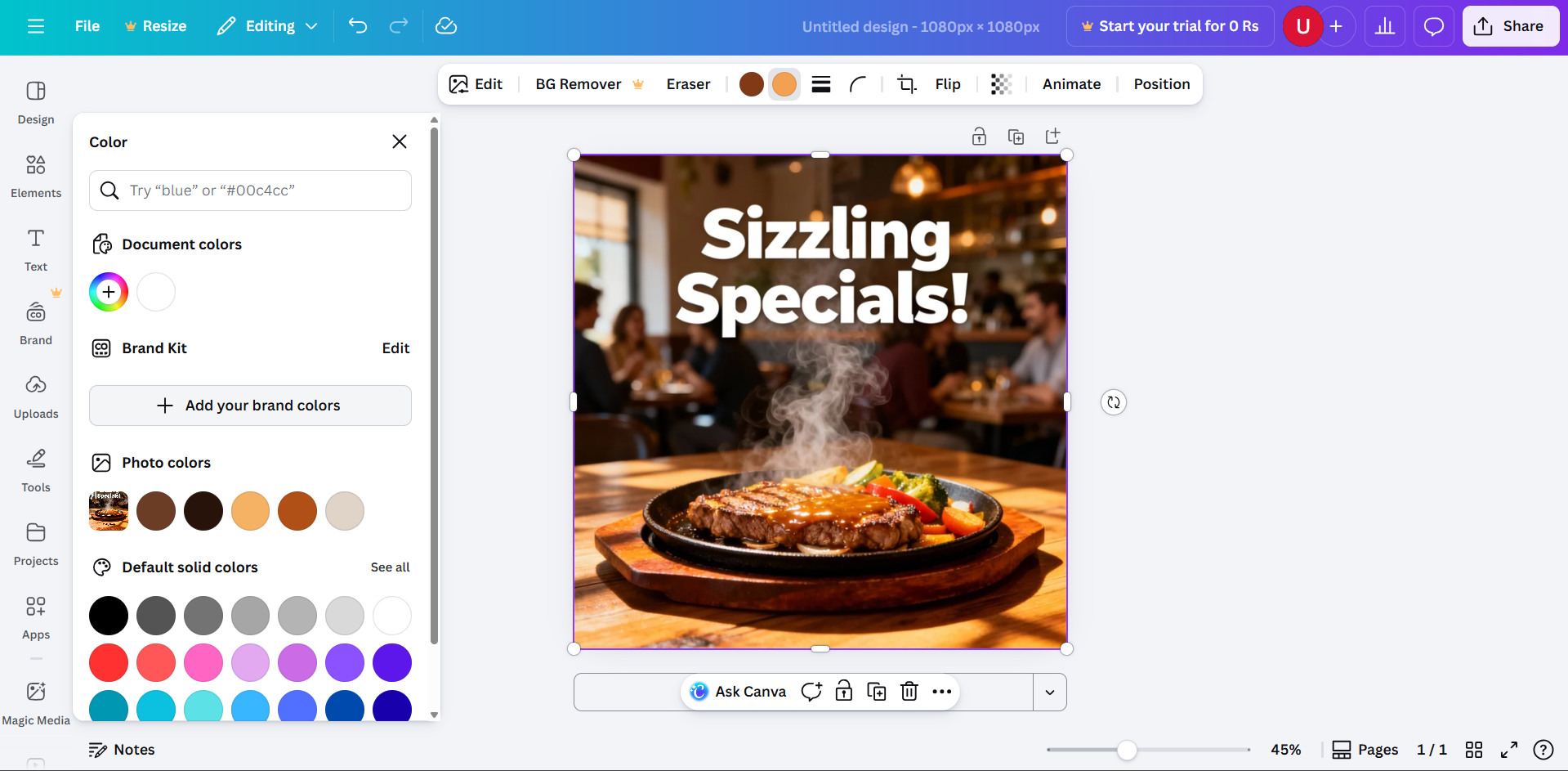Click the color search input field

(250, 190)
